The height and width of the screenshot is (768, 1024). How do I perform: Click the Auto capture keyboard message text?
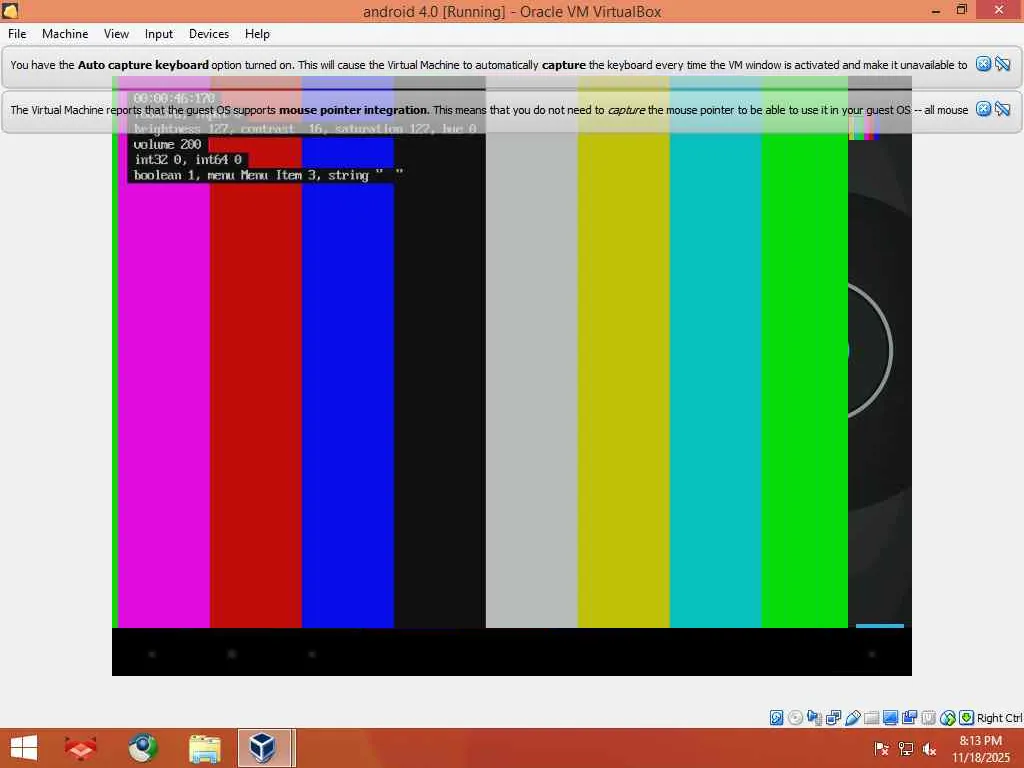pyautogui.click(x=488, y=65)
